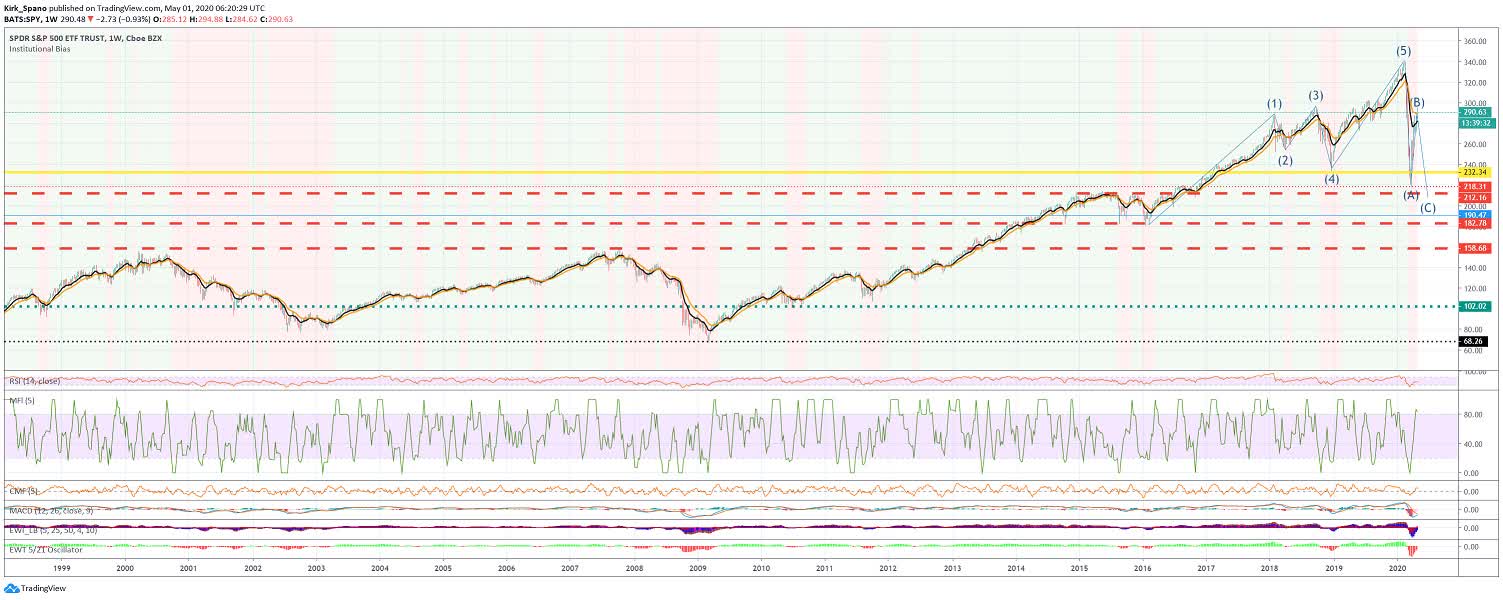The width and height of the screenshot is (1503, 600).
Task: Select the Elliott wave (1) label
Action: pos(1274,103)
